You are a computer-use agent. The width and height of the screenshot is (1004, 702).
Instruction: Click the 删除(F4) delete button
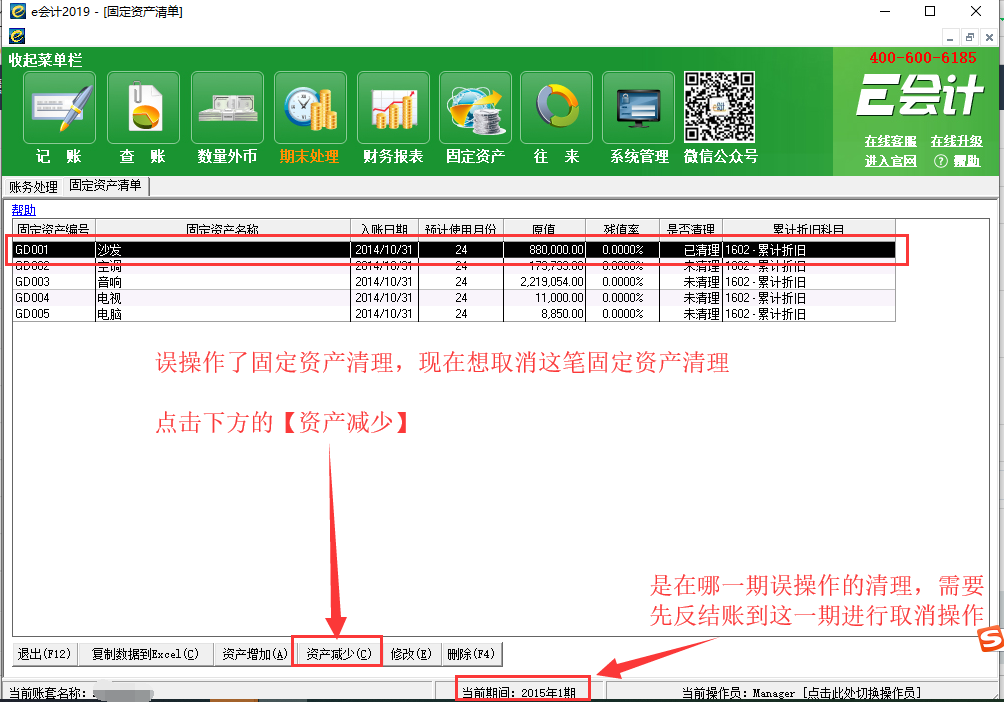point(471,654)
